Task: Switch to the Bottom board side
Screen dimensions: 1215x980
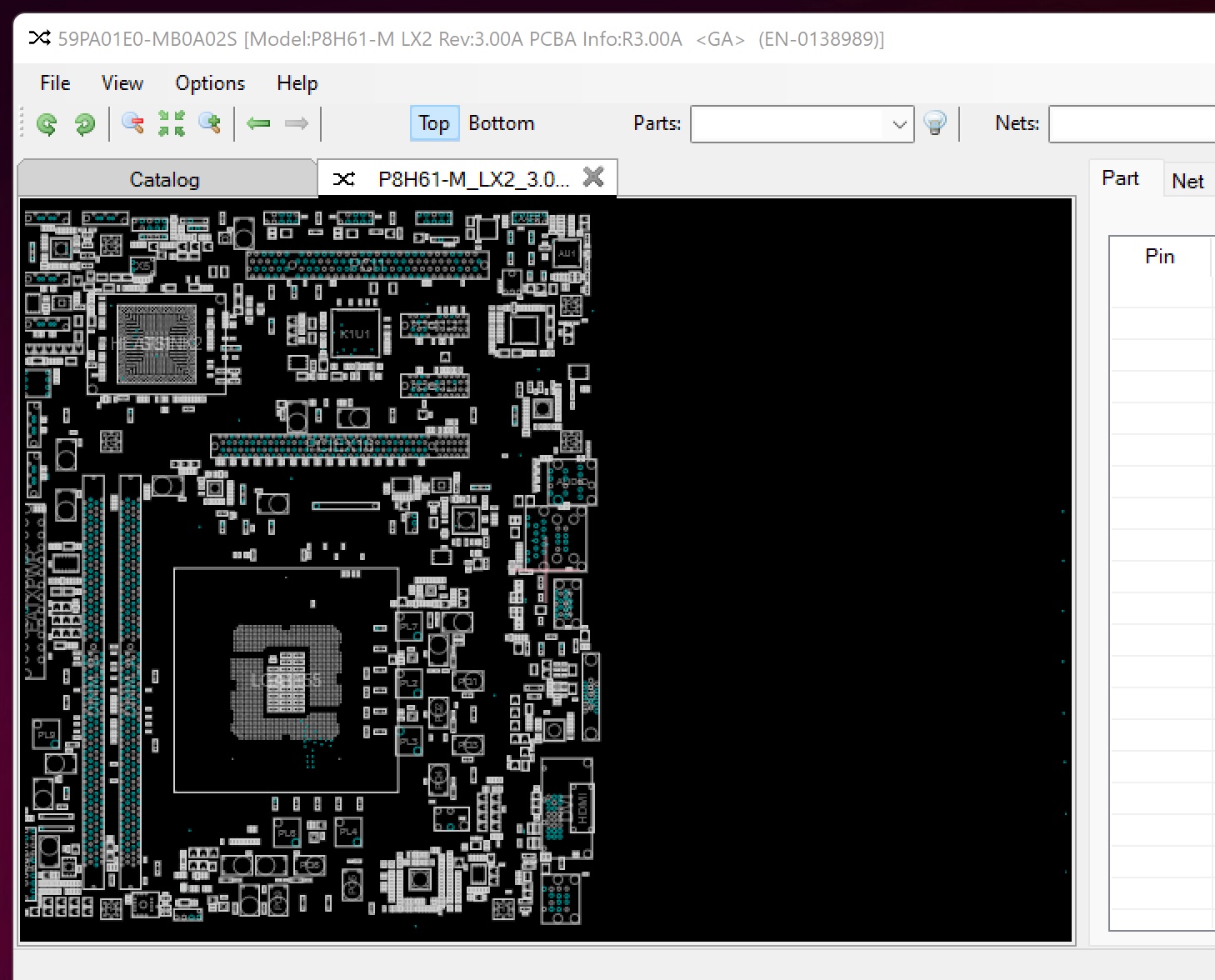Action: point(501,123)
